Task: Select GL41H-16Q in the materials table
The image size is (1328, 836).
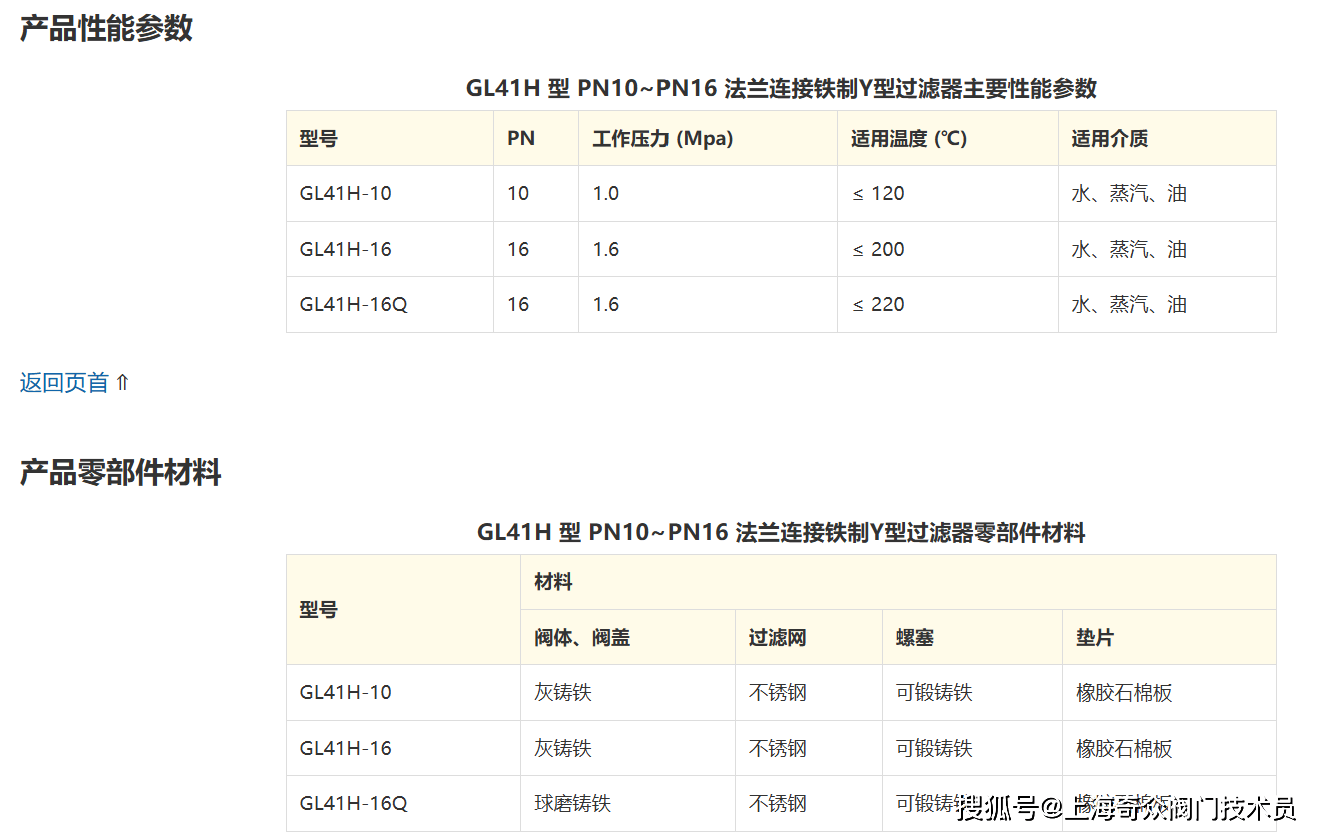Action: coord(354,803)
